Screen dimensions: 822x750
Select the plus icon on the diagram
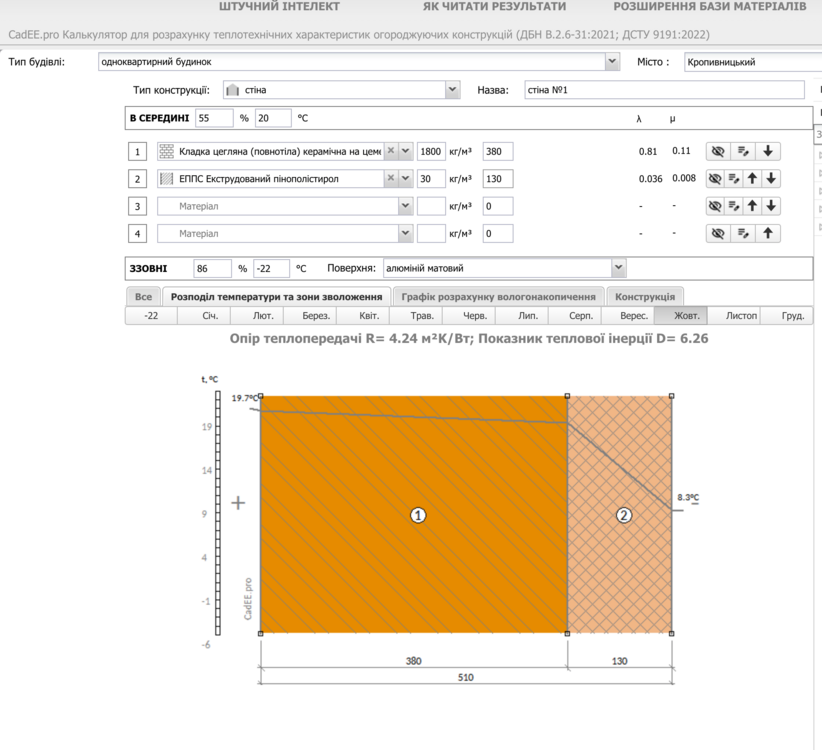(238, 503)
